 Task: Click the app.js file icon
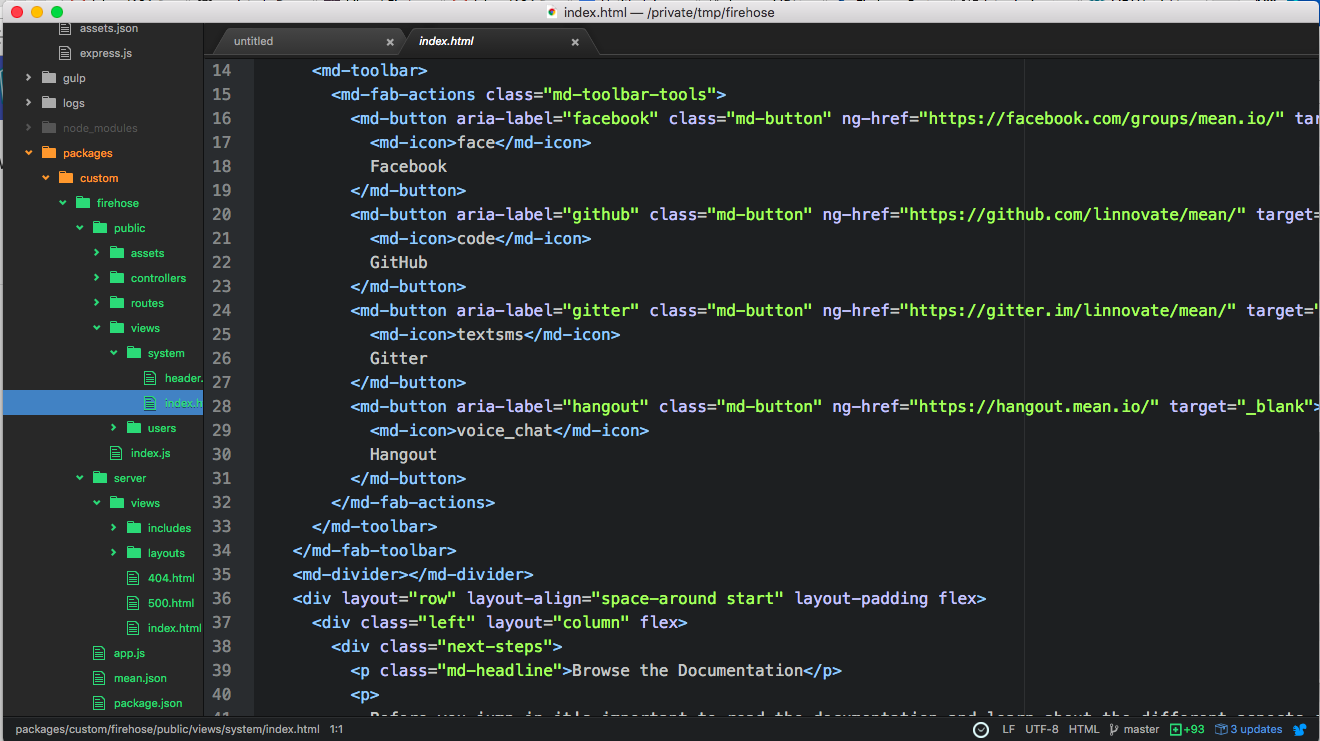point(99,653)
